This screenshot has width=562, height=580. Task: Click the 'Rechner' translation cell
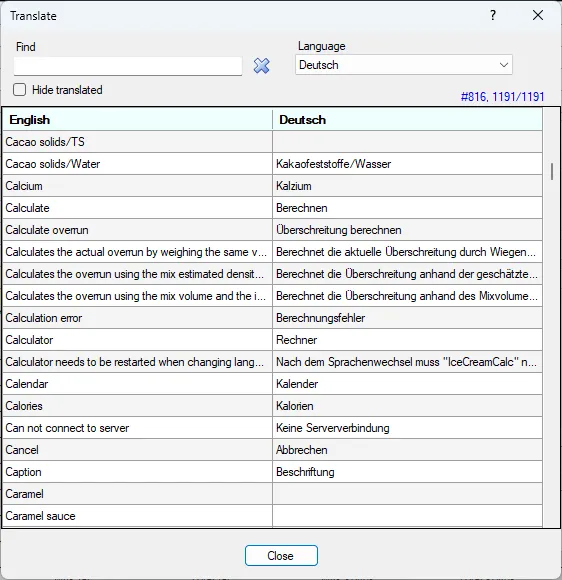(407, 340)
